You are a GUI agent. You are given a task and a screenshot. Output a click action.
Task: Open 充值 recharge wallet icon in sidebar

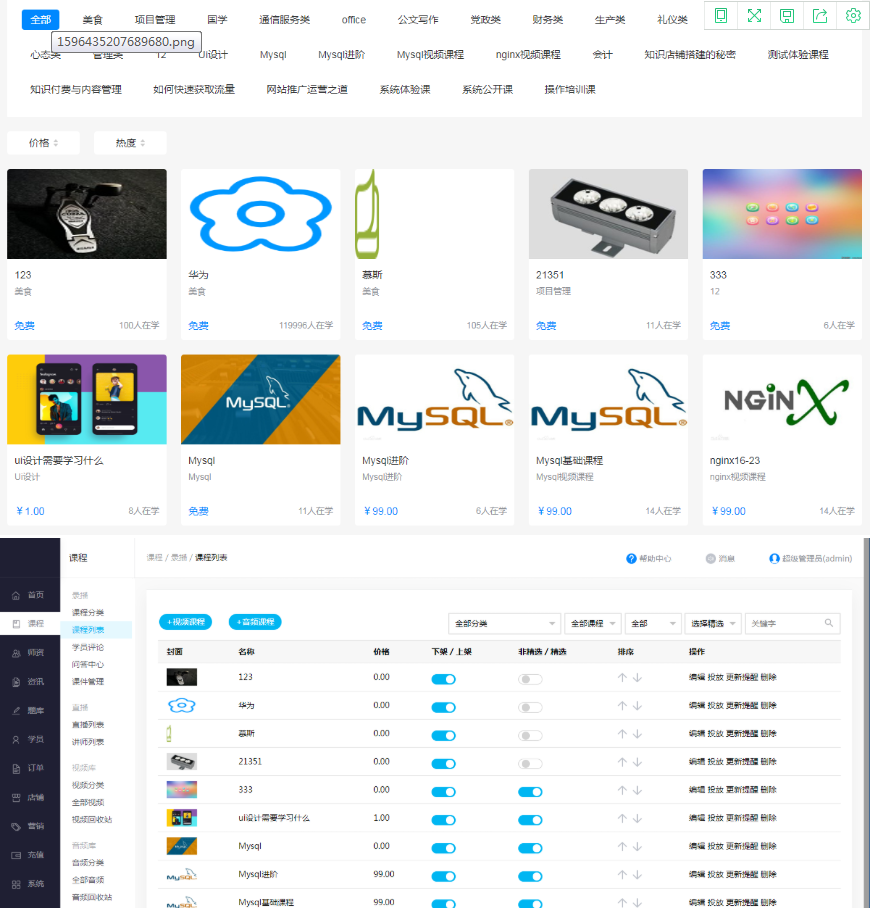pos(16,855)
